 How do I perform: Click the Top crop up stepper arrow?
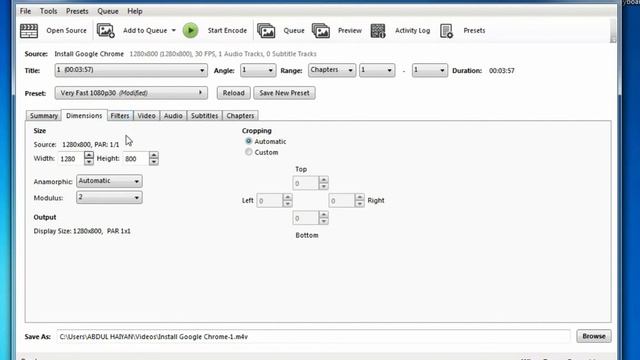[324, 180]
